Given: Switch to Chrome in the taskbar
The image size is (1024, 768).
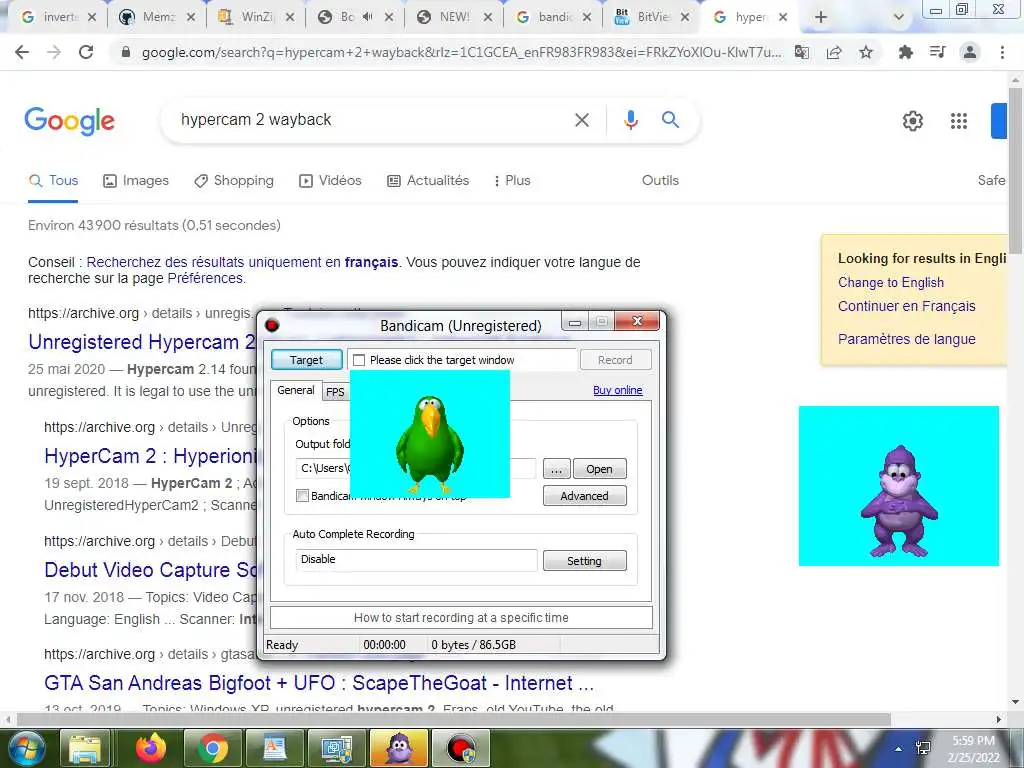Looking at the screenshot, I should pos(212,748).
